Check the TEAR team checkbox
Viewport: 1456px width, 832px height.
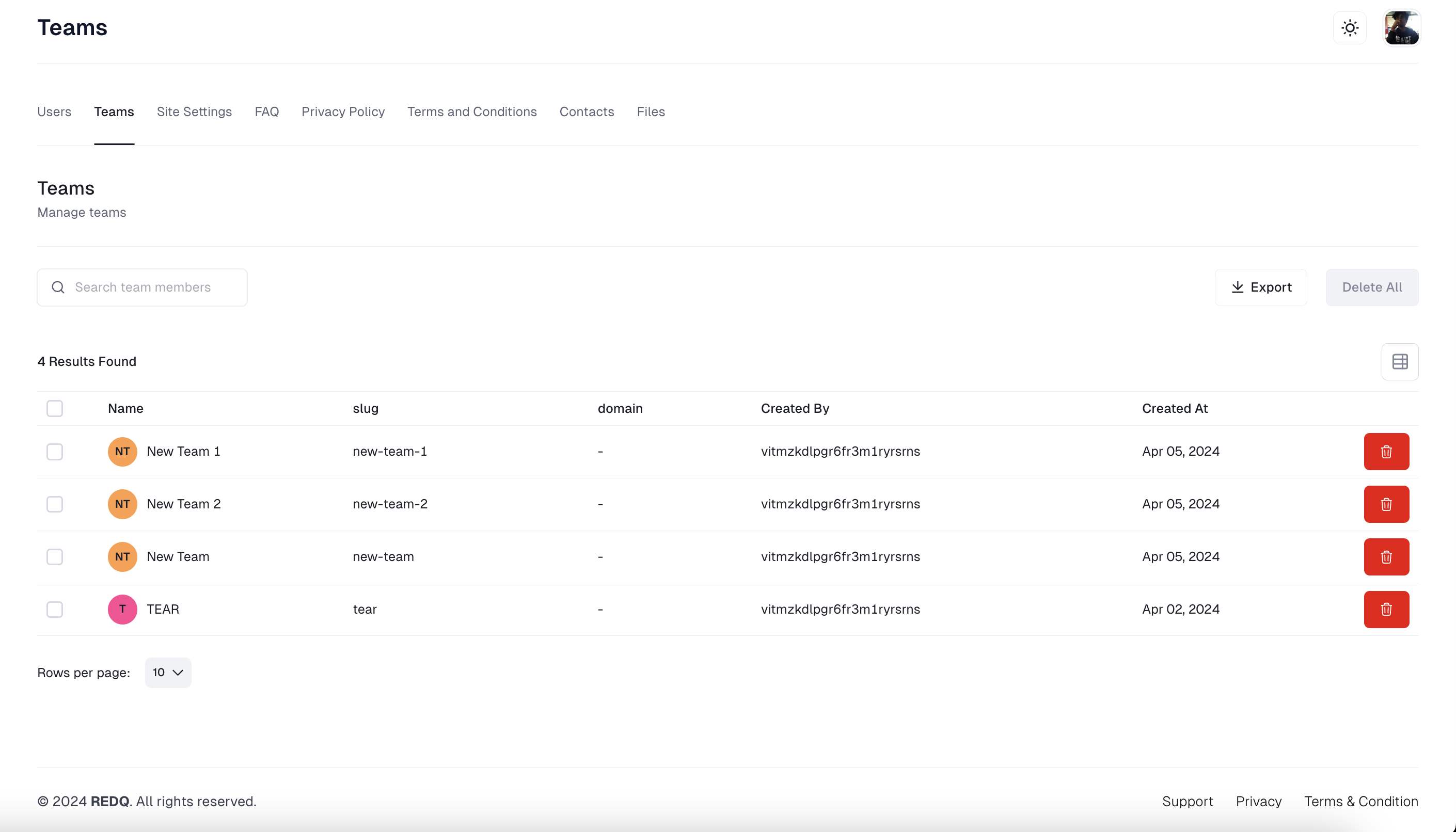coord(55,609)
